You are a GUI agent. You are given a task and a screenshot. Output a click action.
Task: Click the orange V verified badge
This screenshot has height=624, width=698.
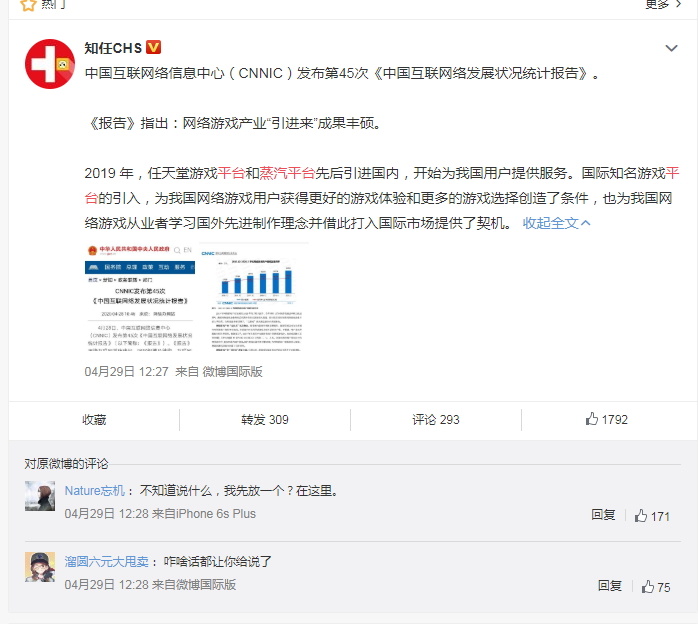pyautogui.click(x=154, y=47)
